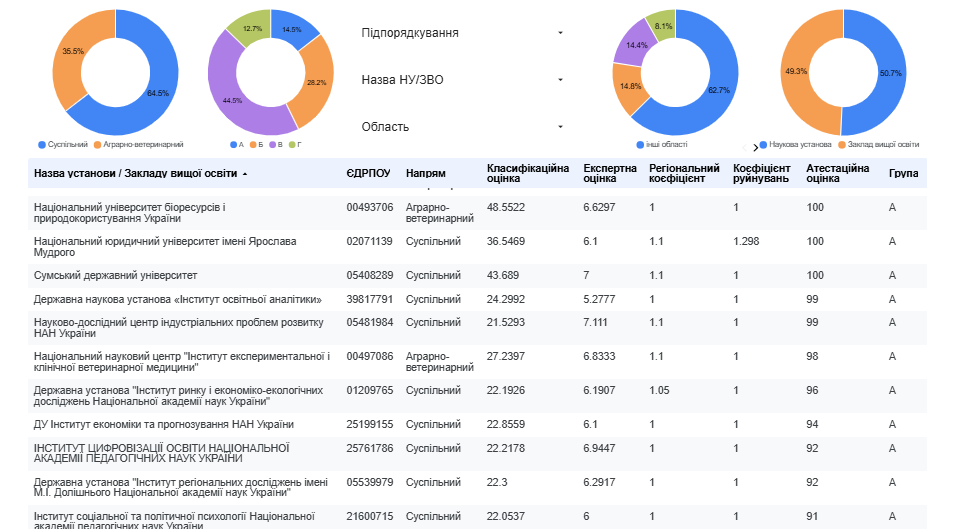Sort by Атестаційна оцінка column header
The width and height of the screenshot is (968, 529).
[x=837, y=173]
